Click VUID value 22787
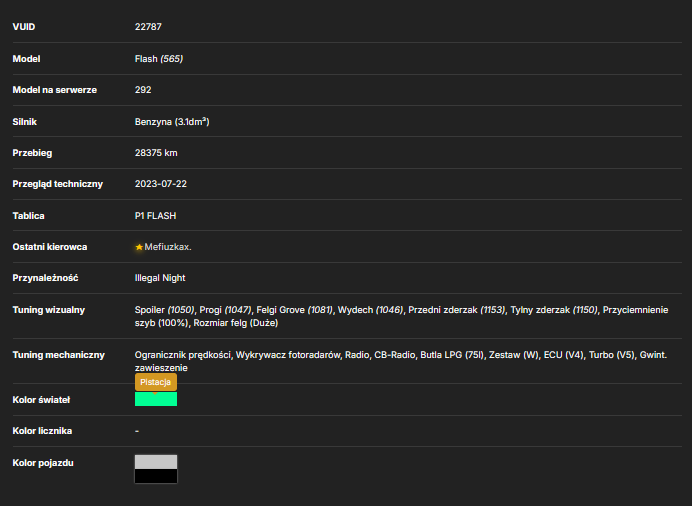 click(148, 27)
